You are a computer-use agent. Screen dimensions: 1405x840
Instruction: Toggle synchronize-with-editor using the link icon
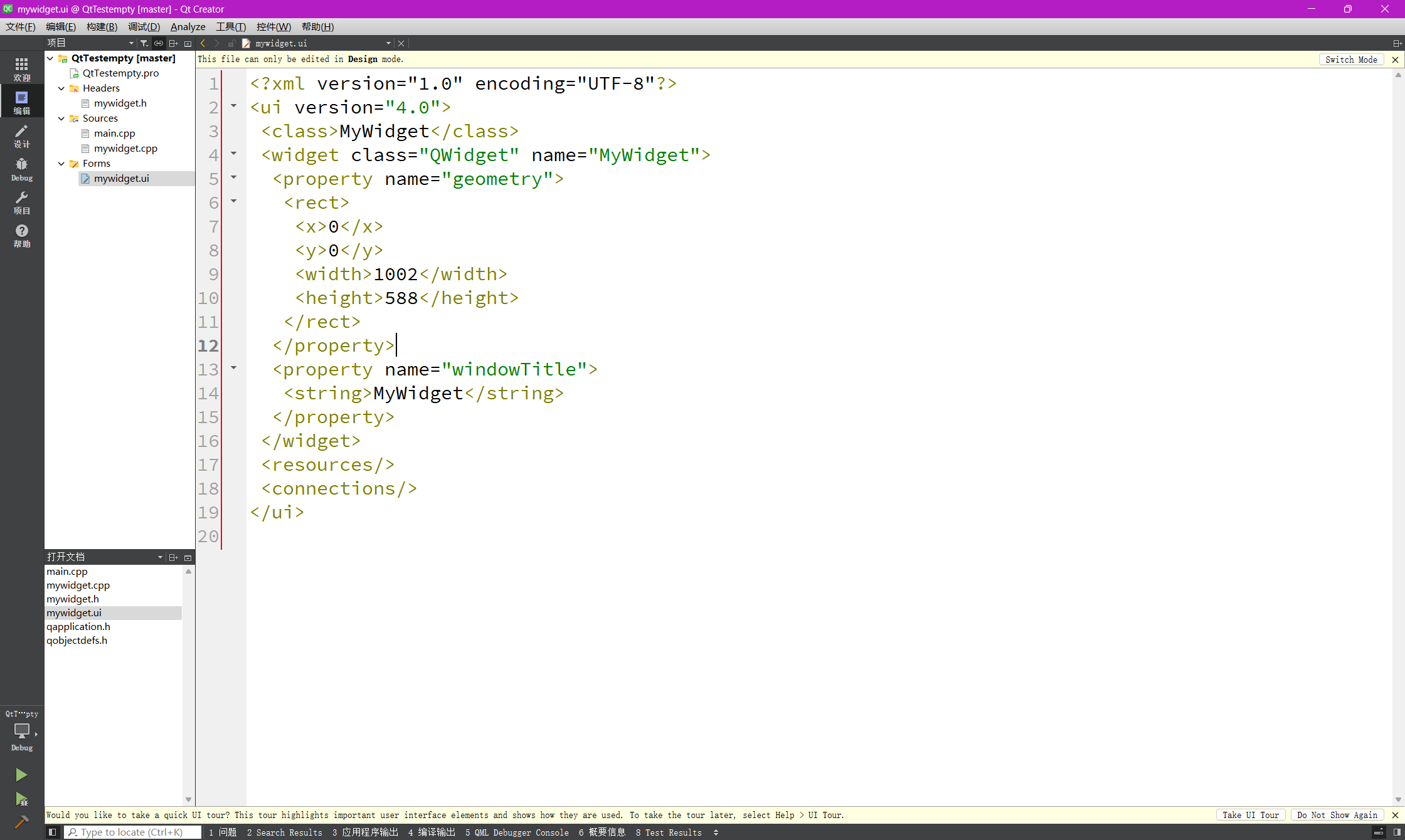[159, 43]
